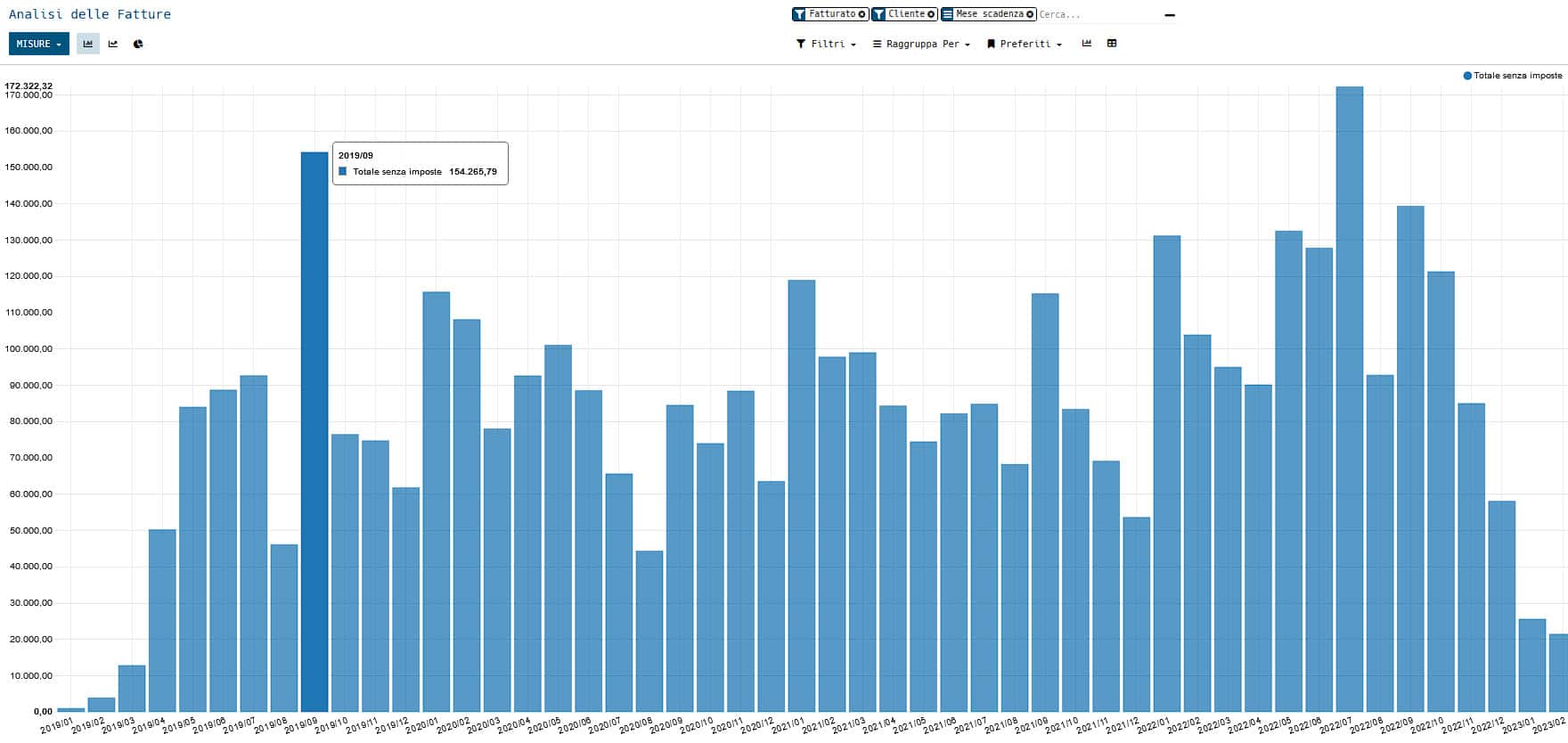Open the pivot table view
This screenshot has width=1568, height=743.
click(1112, 44)
